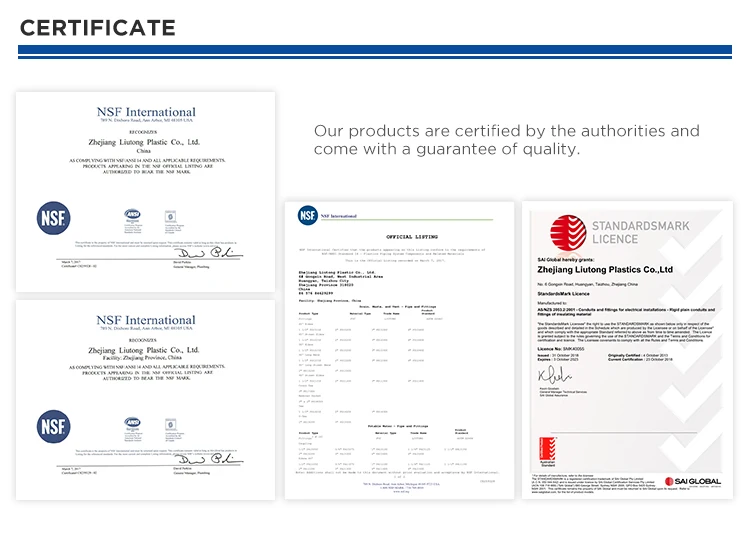The width and height of the screenshot is (750, 533).
Task: Click the ANSI badge on top certificate
Action: pyautogui.click(x=132, y=215)
